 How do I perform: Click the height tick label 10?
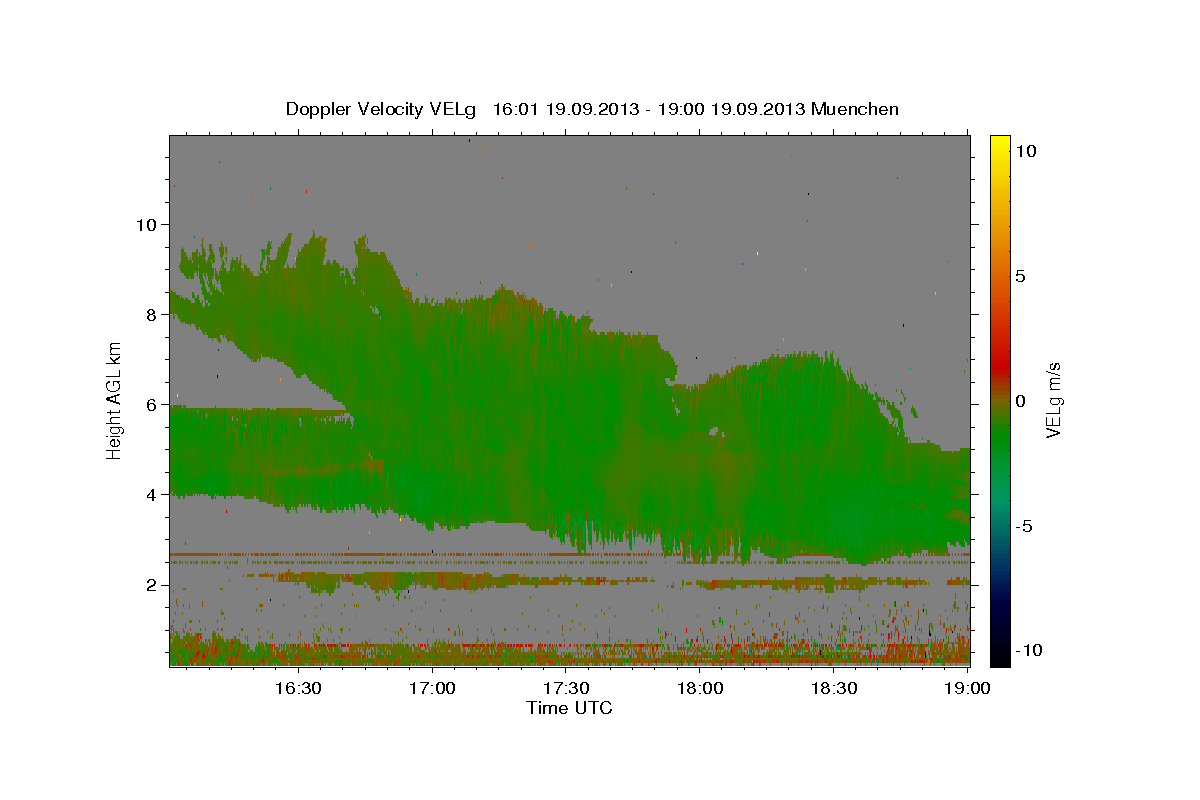146,224
